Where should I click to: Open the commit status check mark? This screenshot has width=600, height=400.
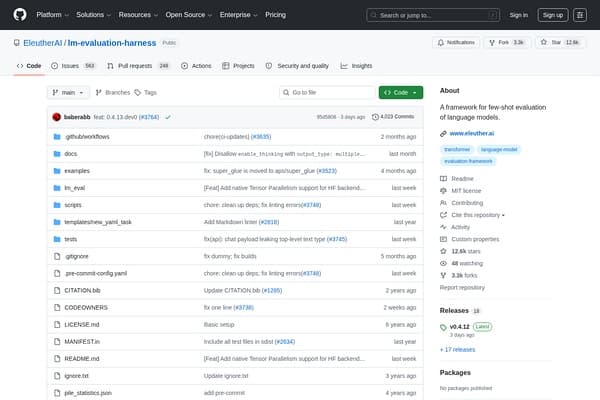pos(168,117)
